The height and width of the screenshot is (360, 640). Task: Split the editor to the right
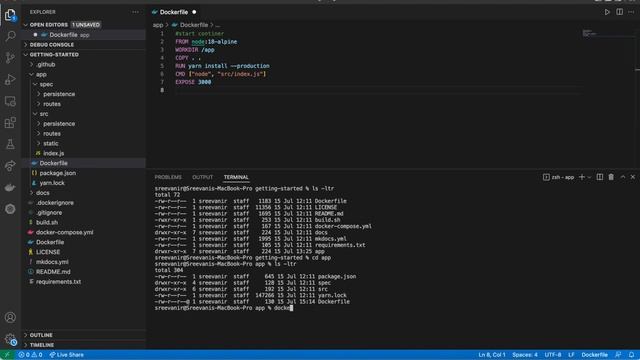[x=620, y=12]
